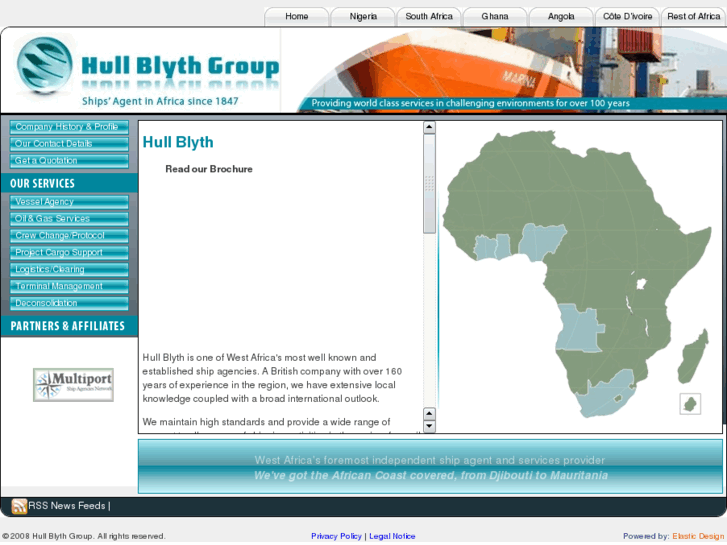Viewport: 727px width, 545px height.
Task: Click the OUR SERVICES heading
Action: click(42, 184)
